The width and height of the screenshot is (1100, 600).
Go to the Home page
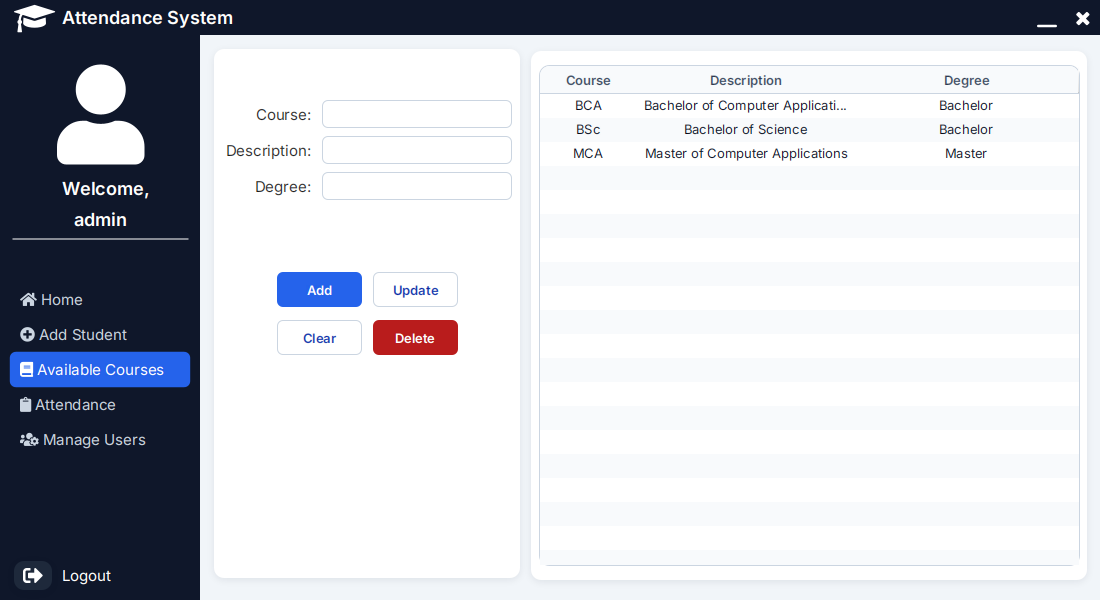pos(100,300)
